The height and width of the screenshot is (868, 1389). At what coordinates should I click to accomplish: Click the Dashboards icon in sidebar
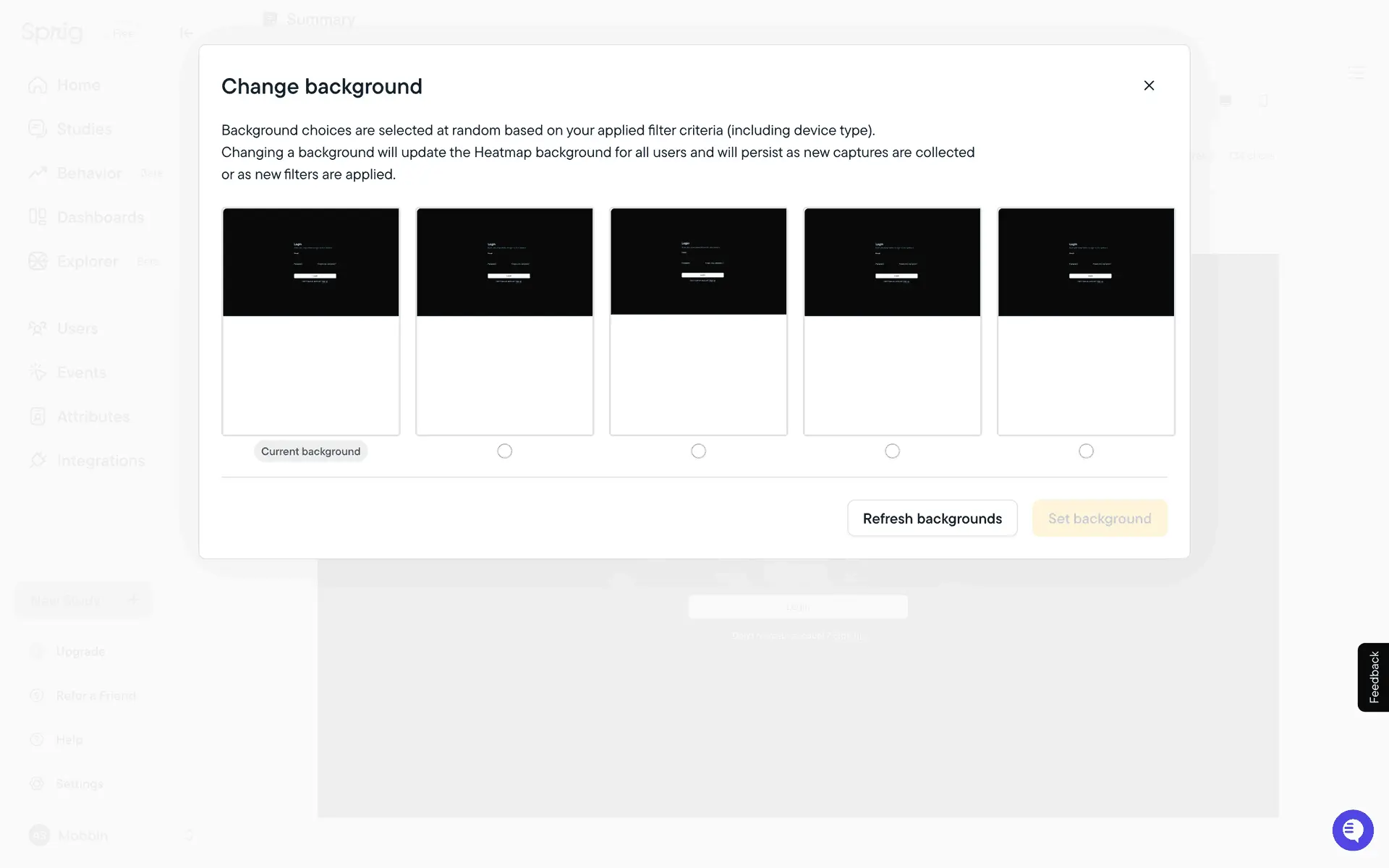[x=38, y=217]
